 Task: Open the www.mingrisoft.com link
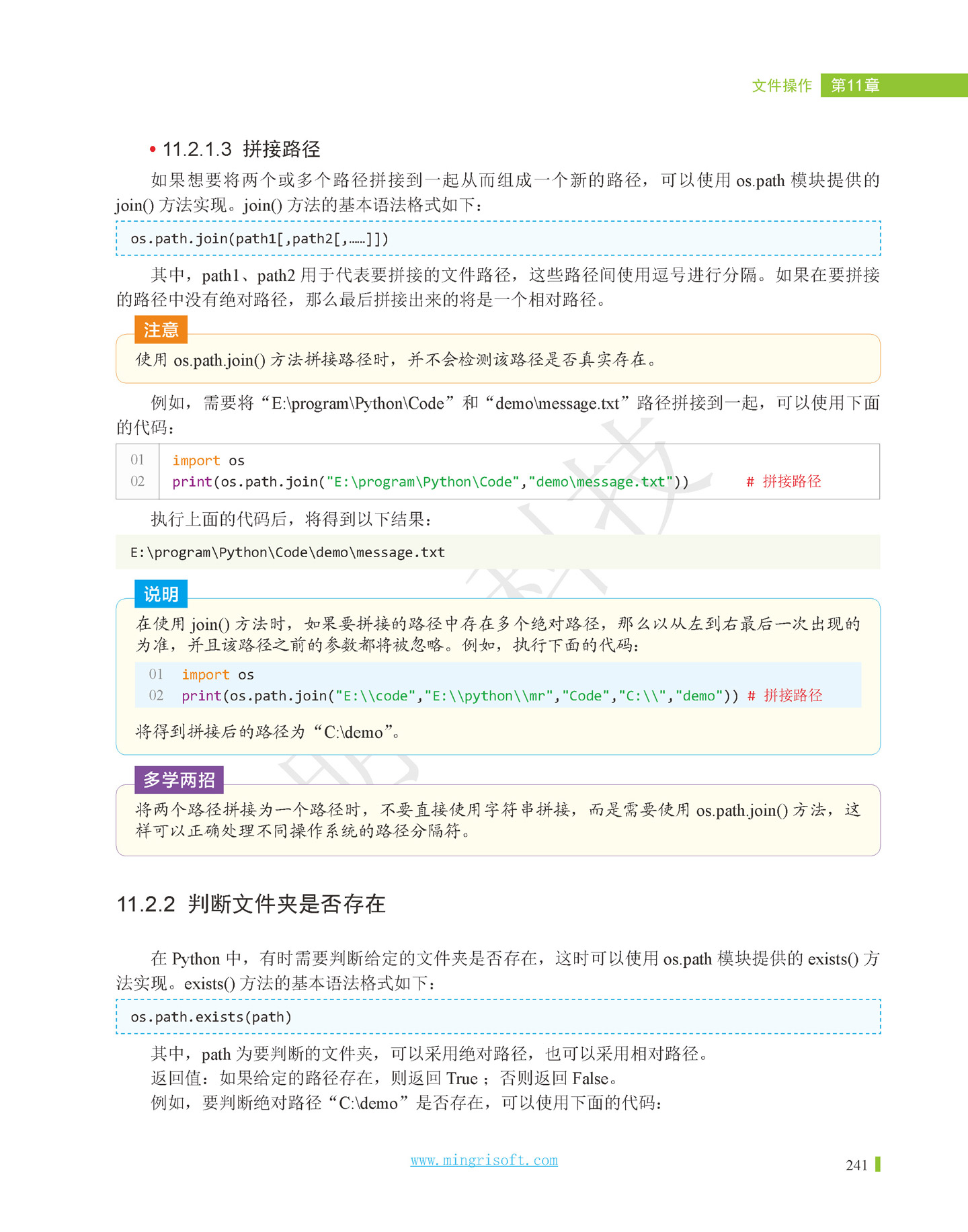click(x=484, y=1160)
